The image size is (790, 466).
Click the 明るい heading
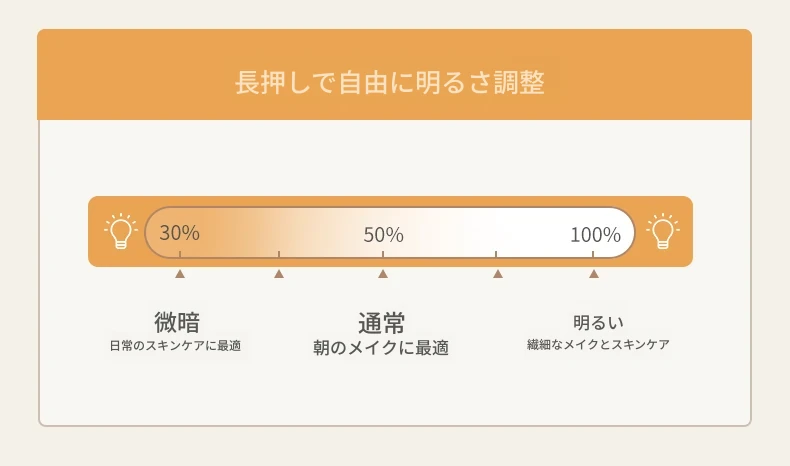pyautogui.click(x=598, y=322)
